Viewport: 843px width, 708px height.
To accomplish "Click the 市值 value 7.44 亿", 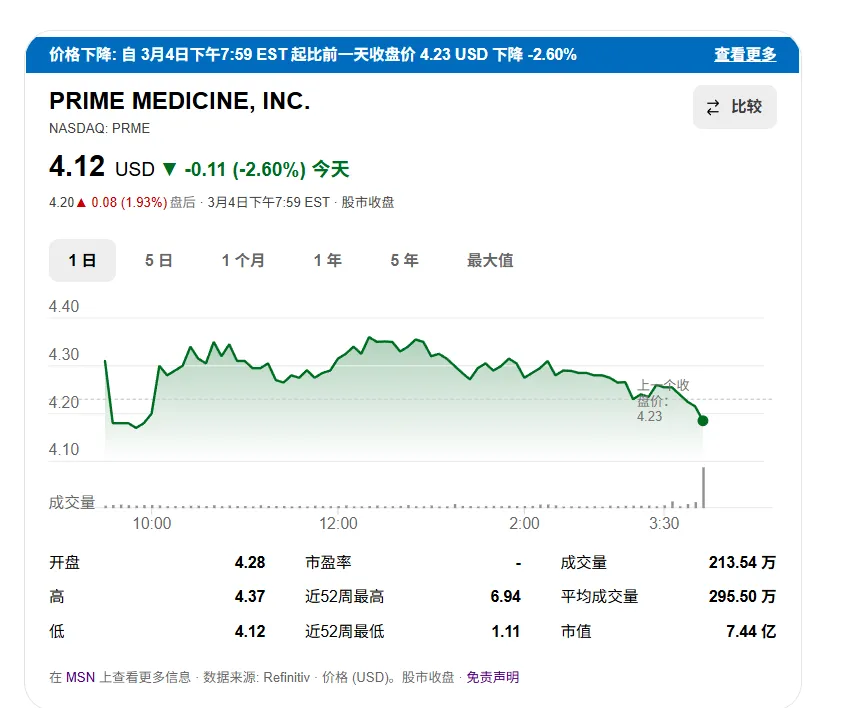I will pos(751,631).
